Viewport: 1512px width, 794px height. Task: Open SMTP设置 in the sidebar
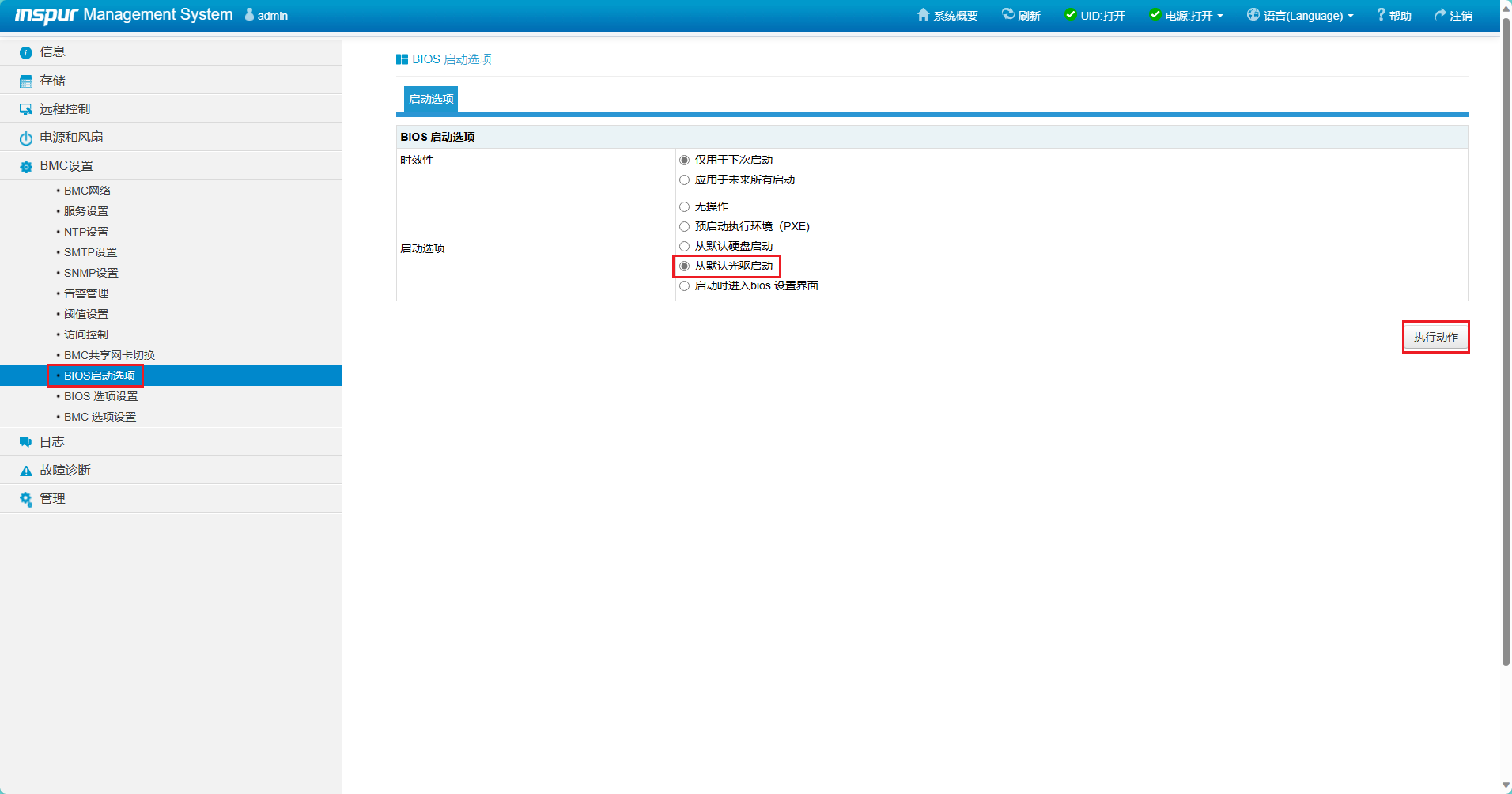pos(90,252)
